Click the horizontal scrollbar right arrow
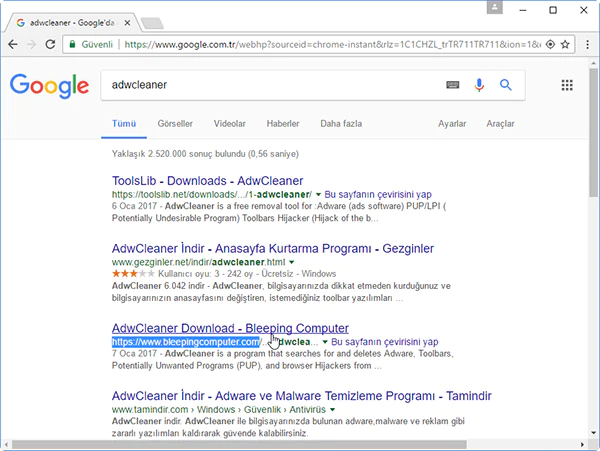This screenshot has width=600, height=451. pyautogui.click(x=582, y=444)
